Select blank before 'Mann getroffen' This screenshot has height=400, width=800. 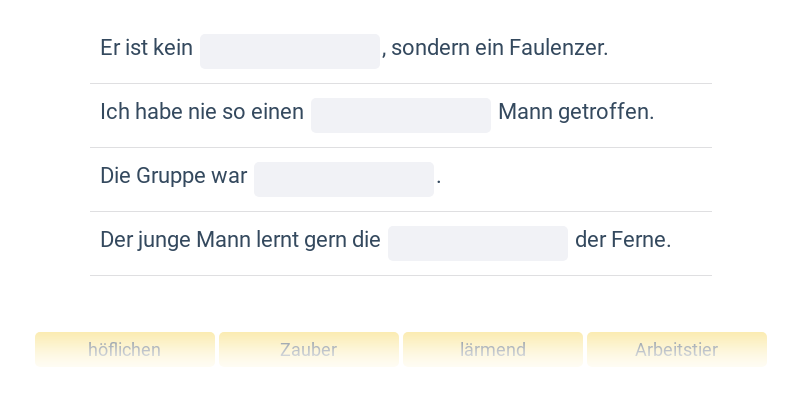(x=401, y=115)
